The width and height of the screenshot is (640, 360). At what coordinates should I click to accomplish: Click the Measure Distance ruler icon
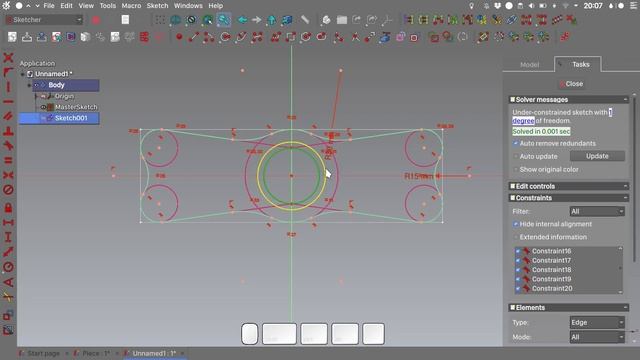tap(304, 20)
